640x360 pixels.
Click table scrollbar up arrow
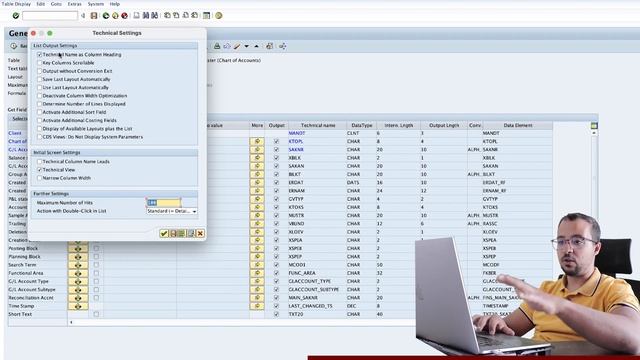click(x=594, y=133)
